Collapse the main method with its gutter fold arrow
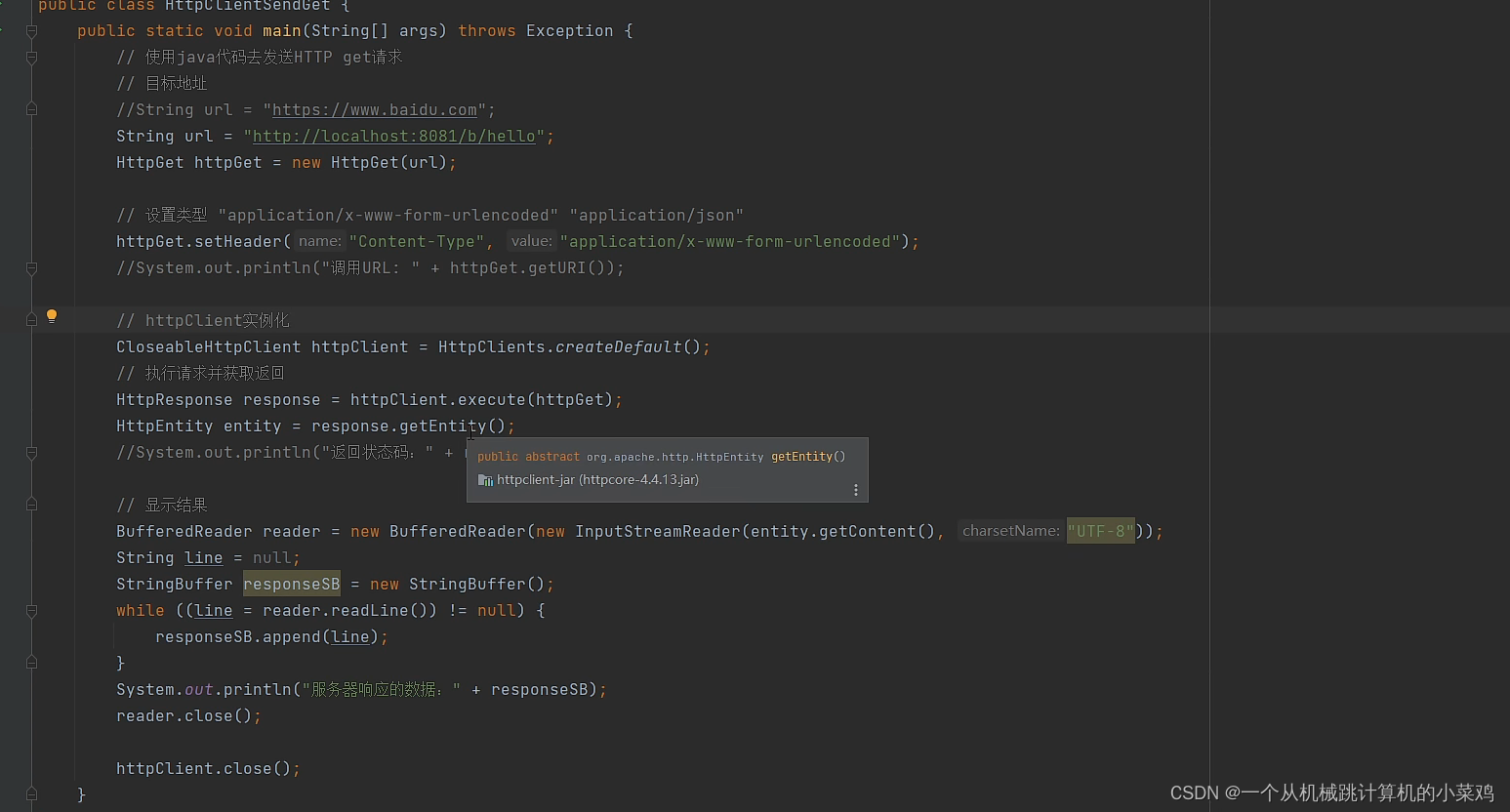 [31, 30]
